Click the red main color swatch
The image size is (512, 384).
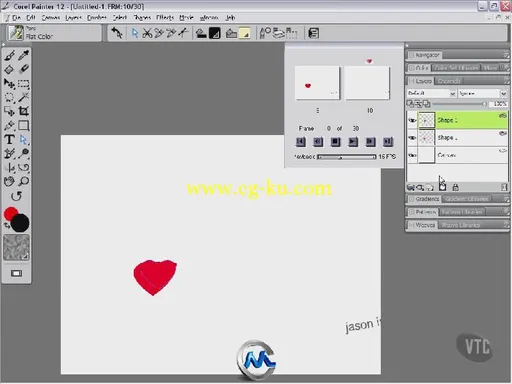click(x=10, y=213)
